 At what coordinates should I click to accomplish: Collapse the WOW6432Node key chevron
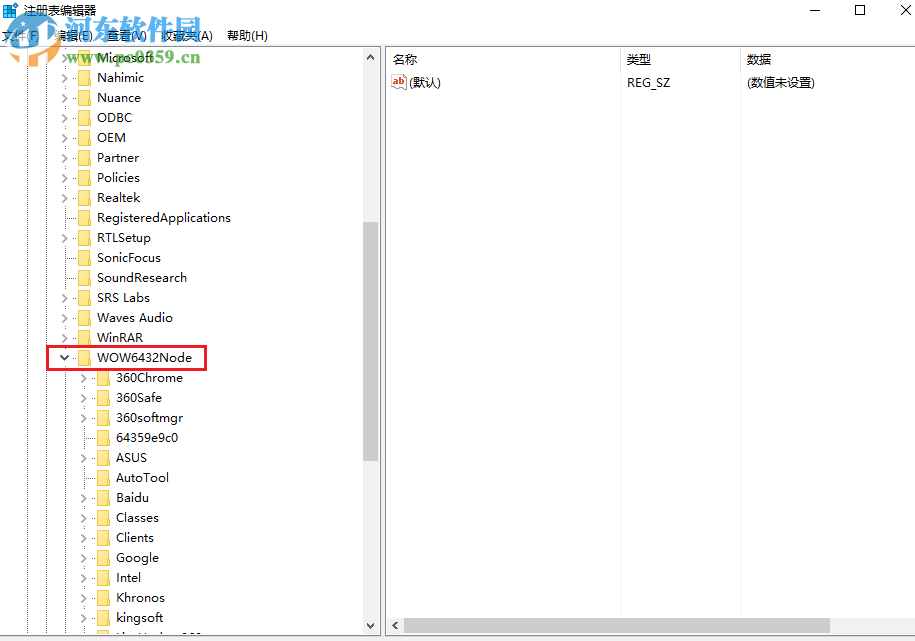point(64,357)
